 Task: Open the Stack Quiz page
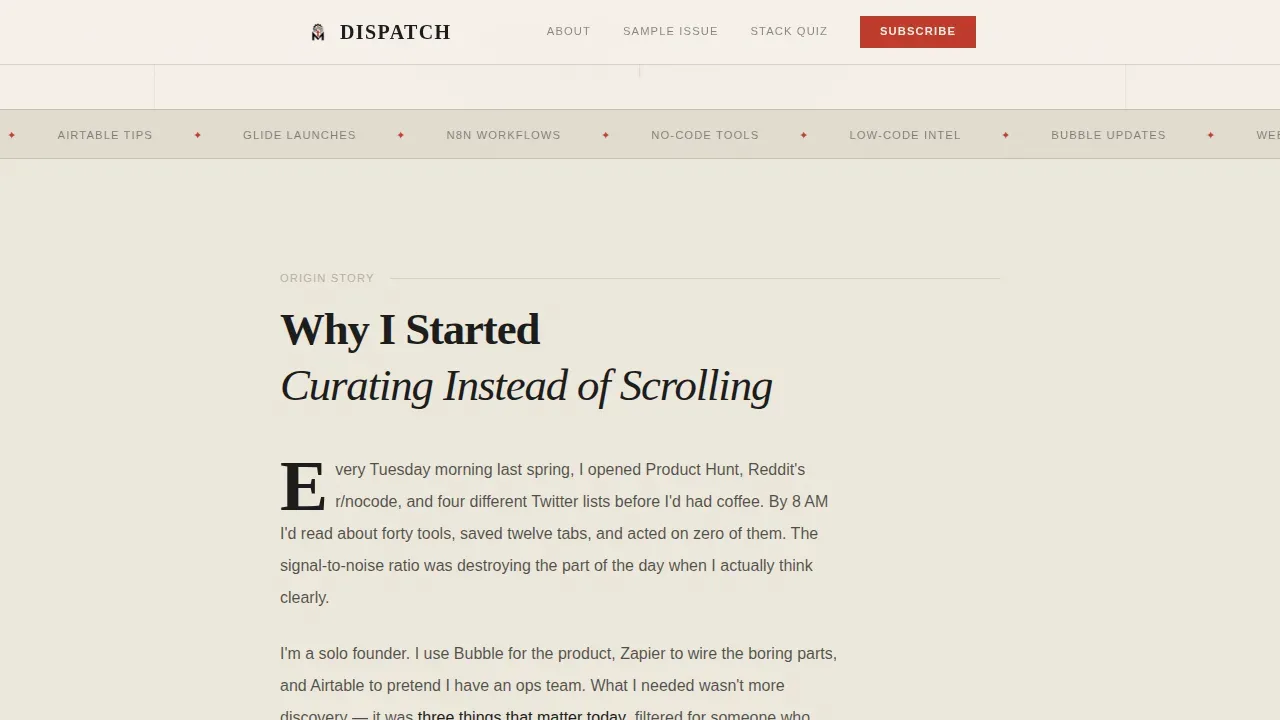tap(789, 31)
